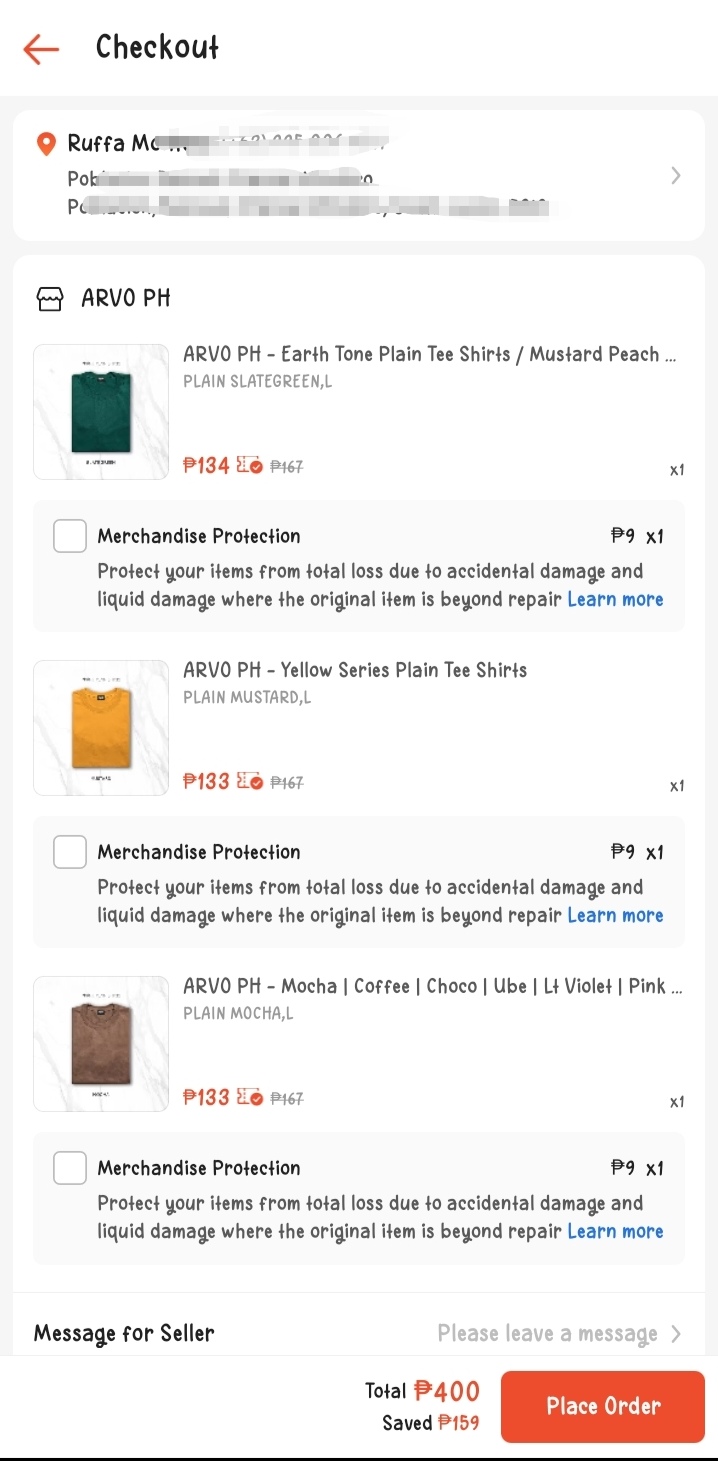Tap the discount badge beside ₱134 price
Image resolution: width=718 pixels, height=1461 pixels.
249,465
